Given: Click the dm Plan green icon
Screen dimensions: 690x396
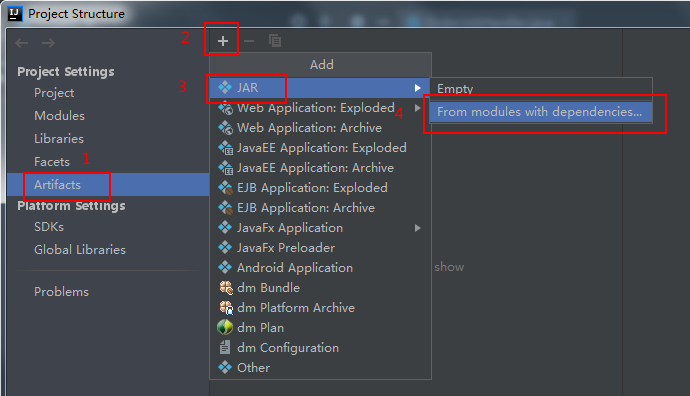Looking at the screenshot, I should tap(225, 327).
